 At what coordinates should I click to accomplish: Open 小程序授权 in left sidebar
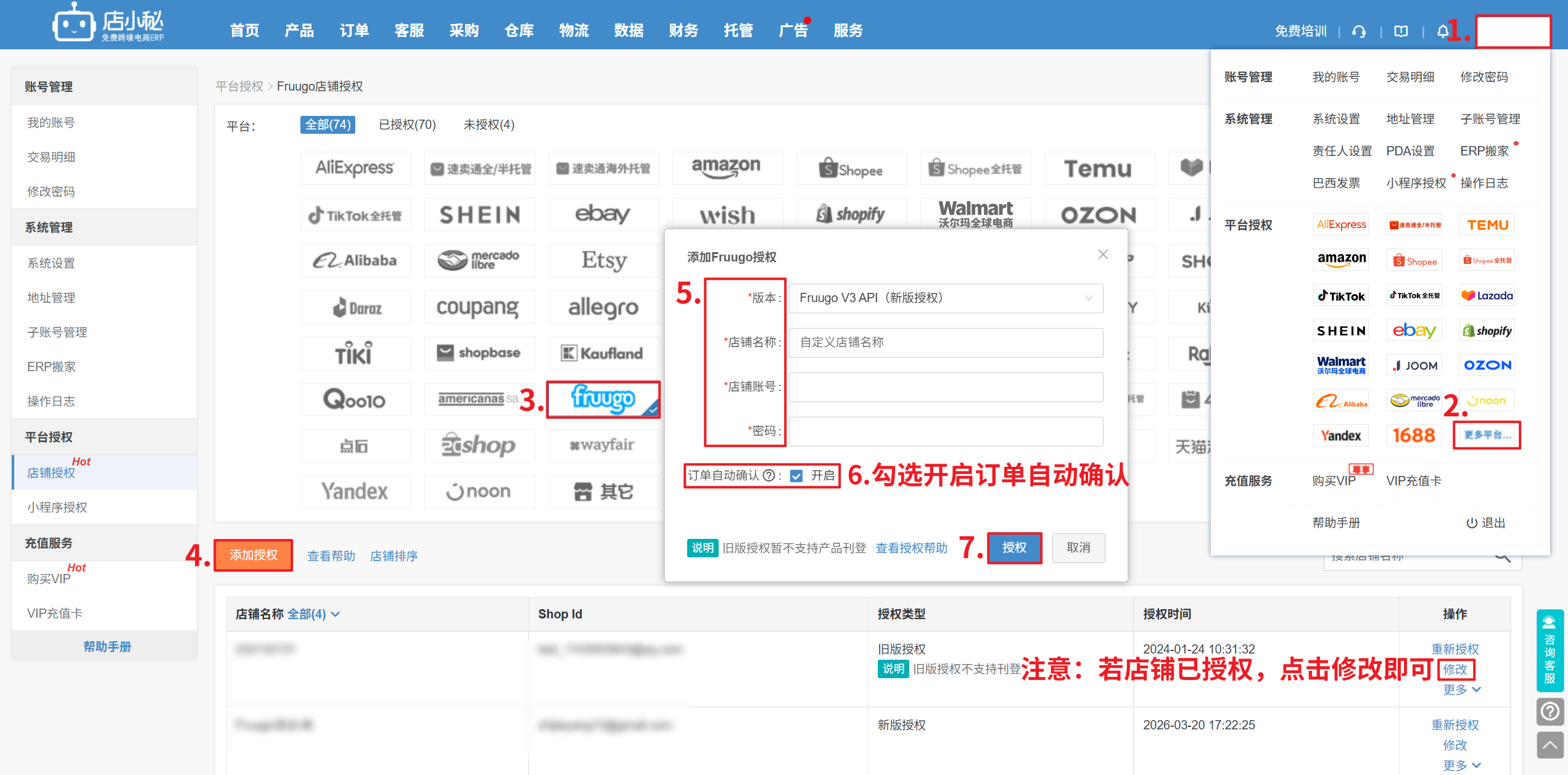coord(105,507)
